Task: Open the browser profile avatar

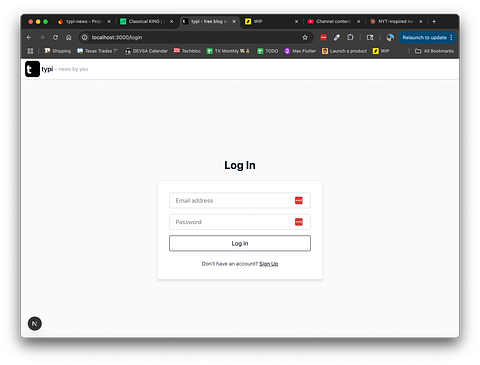Action: tap(390, 37)
